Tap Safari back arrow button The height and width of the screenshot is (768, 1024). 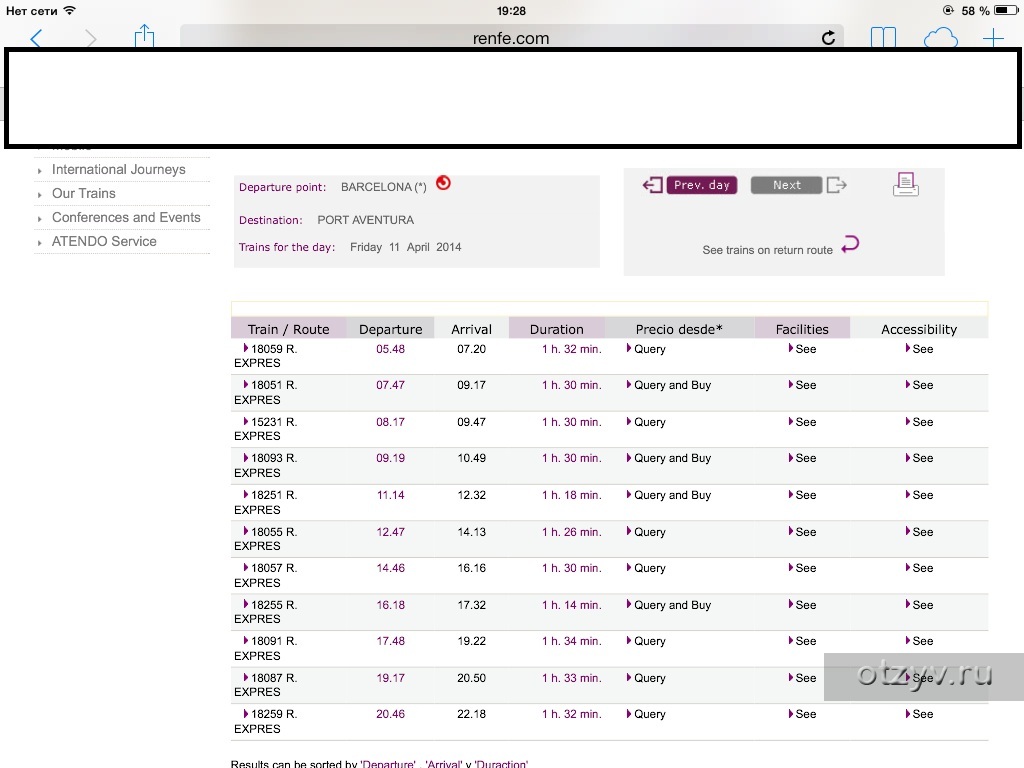(37, 39)
